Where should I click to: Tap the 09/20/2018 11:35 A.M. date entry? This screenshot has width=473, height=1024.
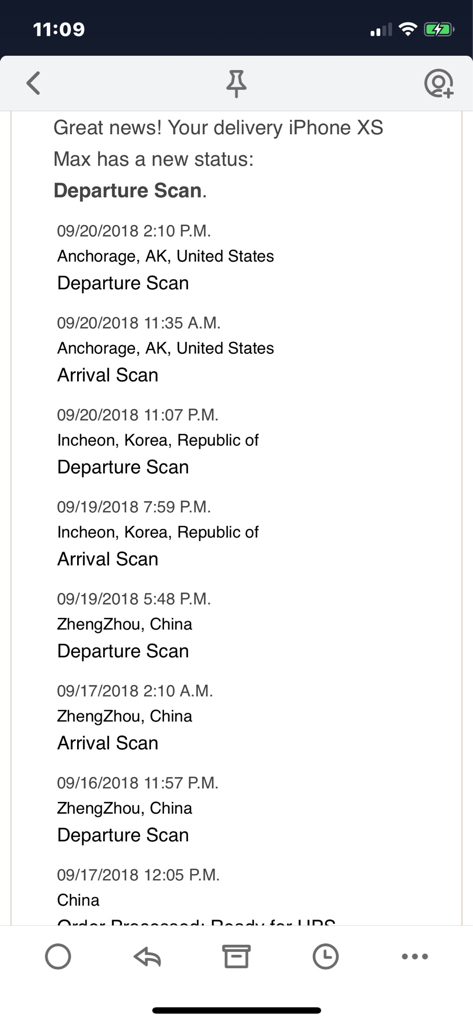139,323
